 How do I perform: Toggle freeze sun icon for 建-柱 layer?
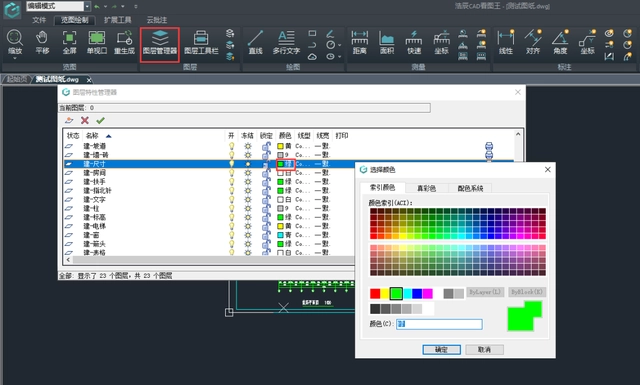tap(248, 208)
